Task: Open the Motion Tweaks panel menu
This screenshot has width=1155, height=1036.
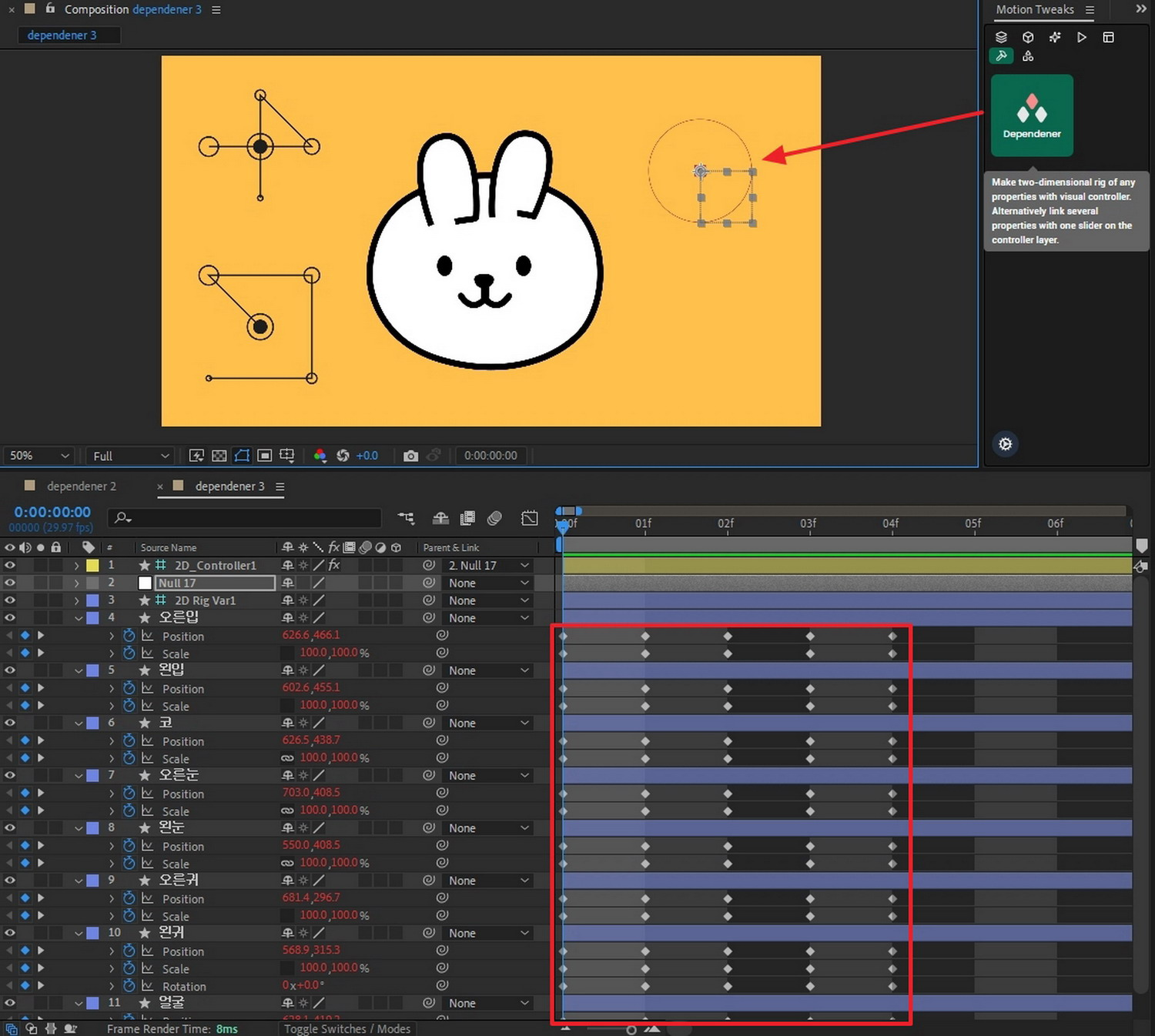Action: coord(1090,10)
